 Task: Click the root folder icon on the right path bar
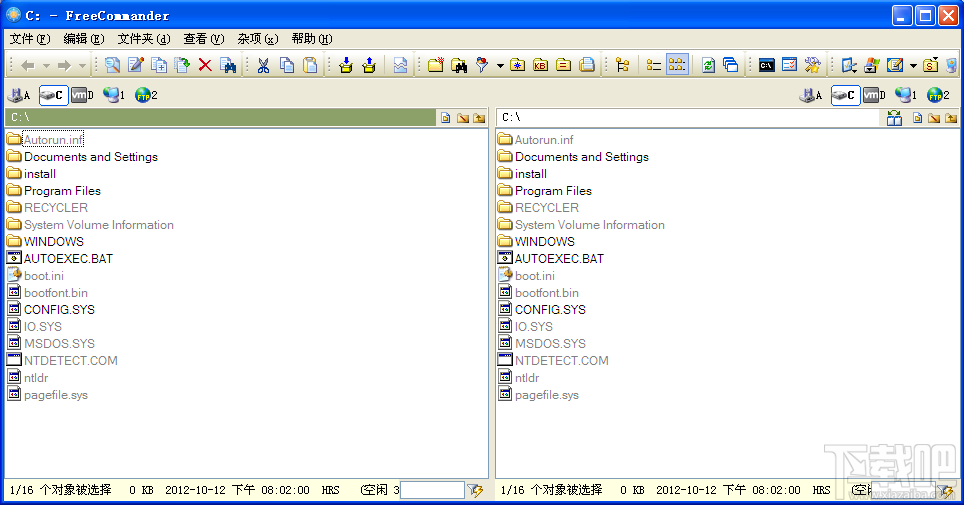point(934,117)
